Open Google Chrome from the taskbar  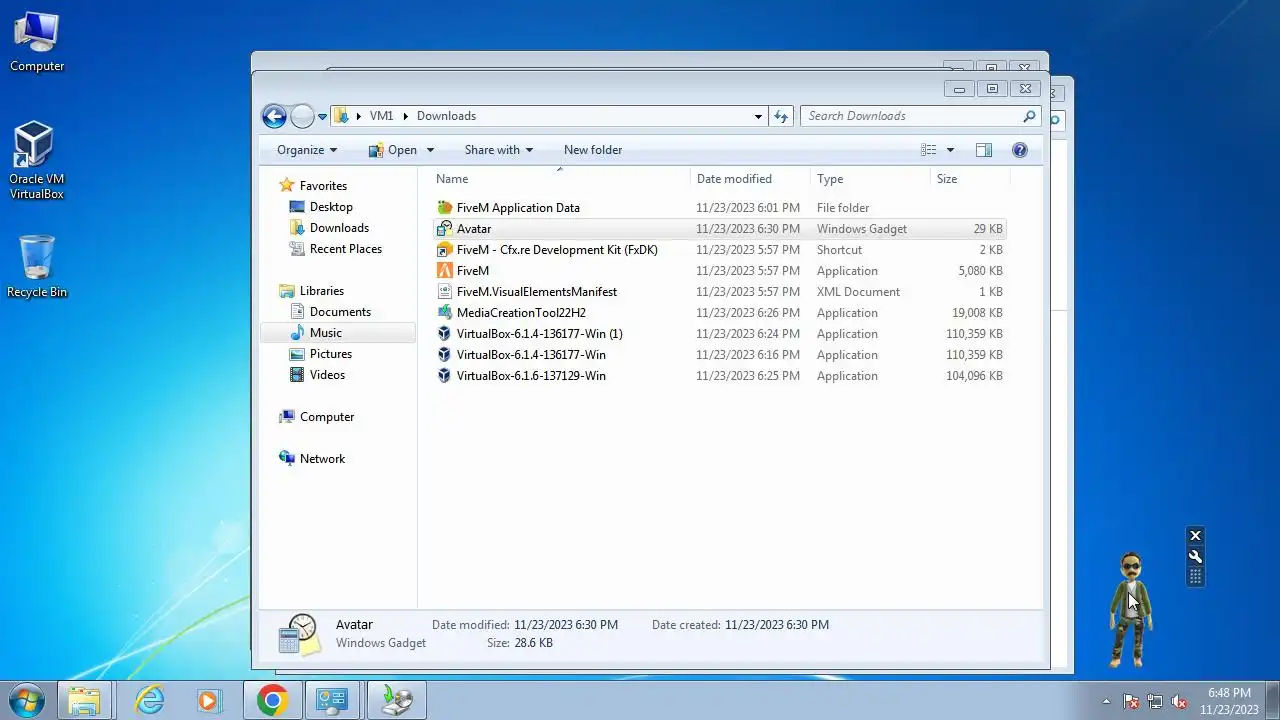272,700
